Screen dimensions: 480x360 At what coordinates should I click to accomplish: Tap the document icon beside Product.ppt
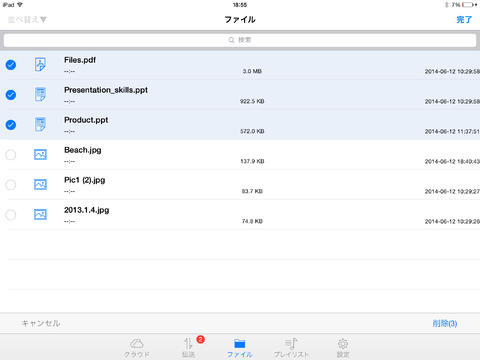[40, 125]
